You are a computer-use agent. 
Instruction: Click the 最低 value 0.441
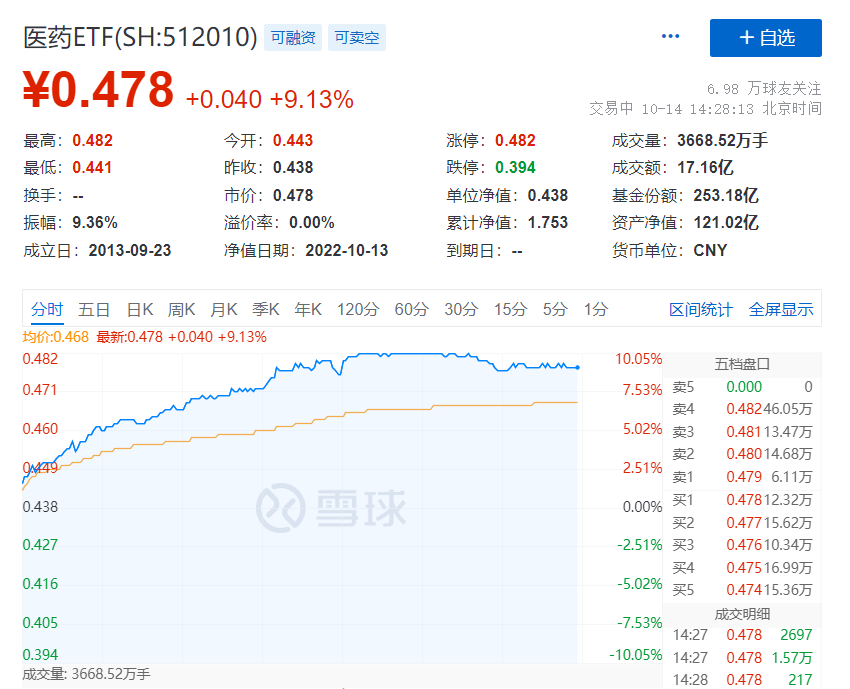[x=92, y=168]
